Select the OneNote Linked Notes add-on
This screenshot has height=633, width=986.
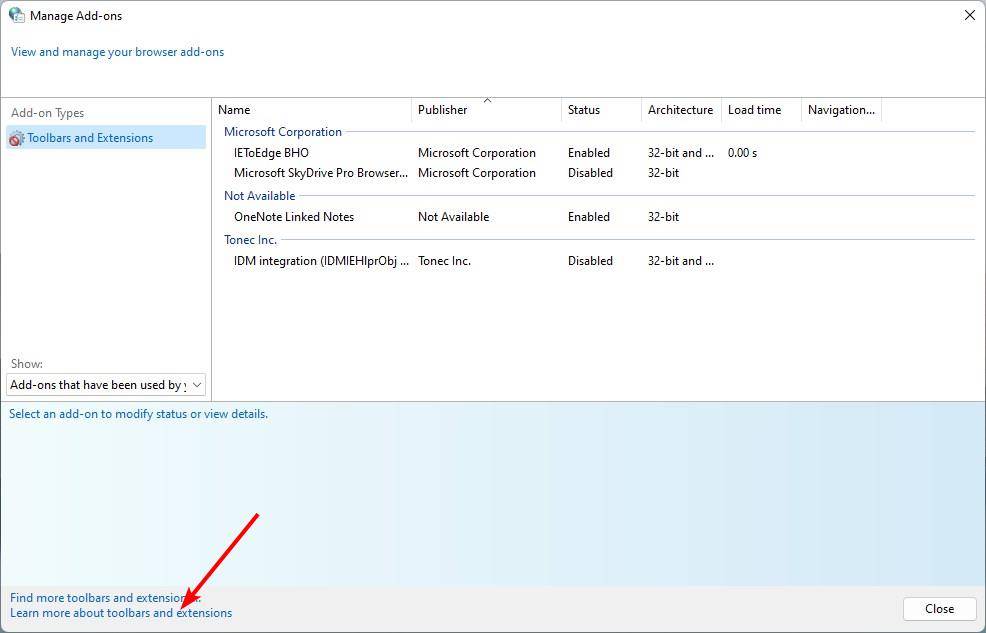pyautogui.click(x=293, y=217)
